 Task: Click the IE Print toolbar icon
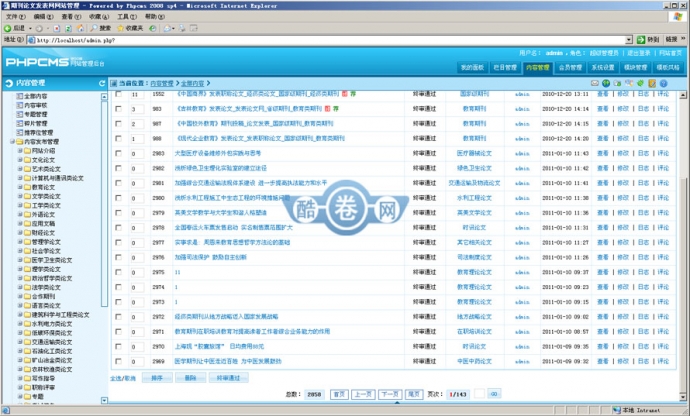point(182,28)
